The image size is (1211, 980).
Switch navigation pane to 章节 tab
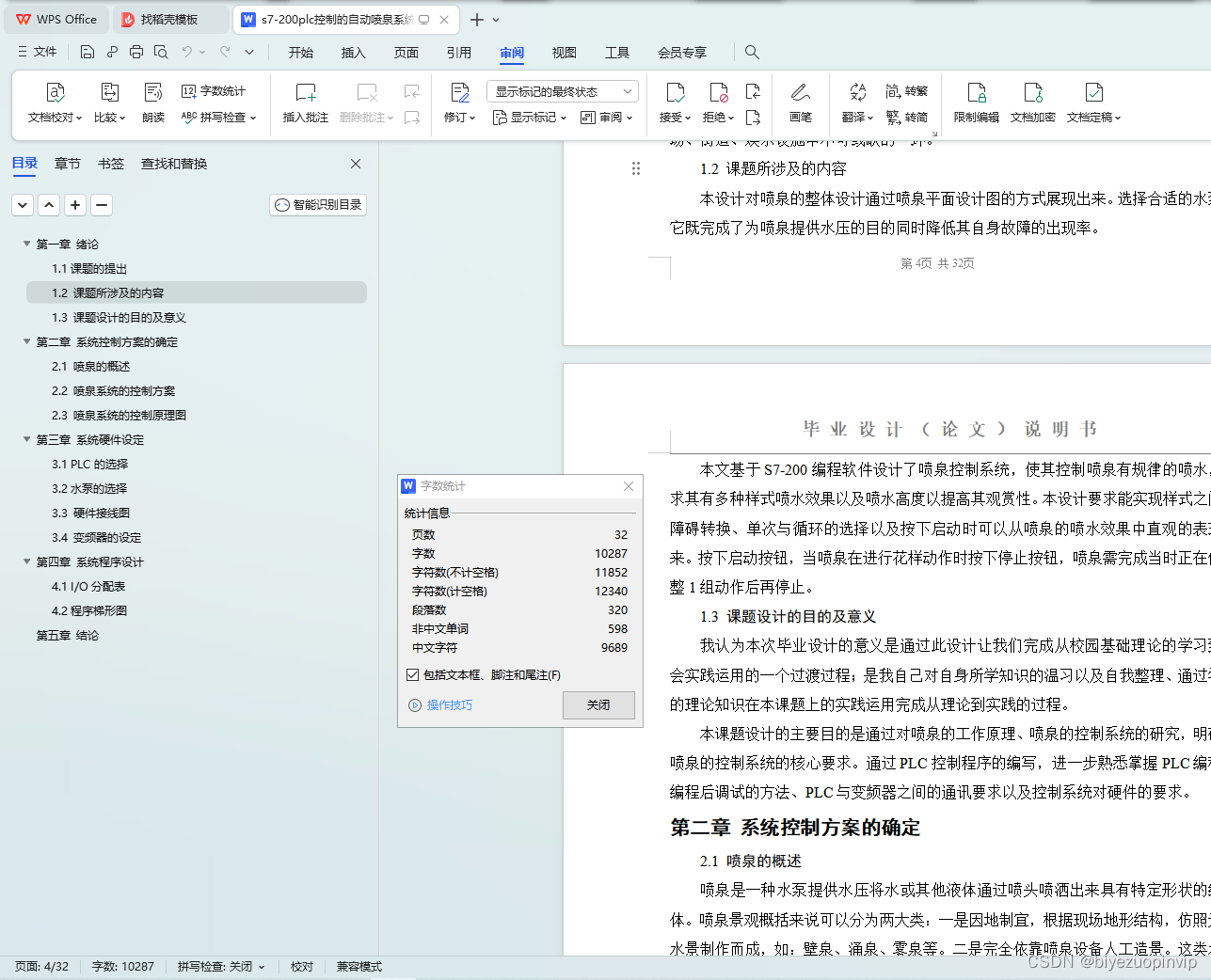[x=68, y=164]
